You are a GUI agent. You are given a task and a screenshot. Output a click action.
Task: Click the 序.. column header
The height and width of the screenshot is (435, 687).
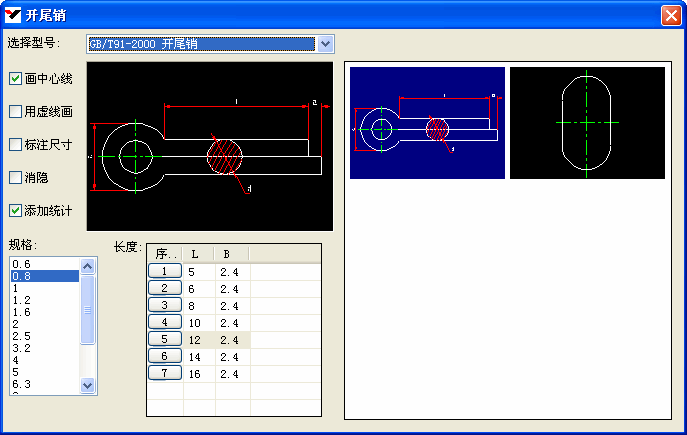(x=165, y=254)
